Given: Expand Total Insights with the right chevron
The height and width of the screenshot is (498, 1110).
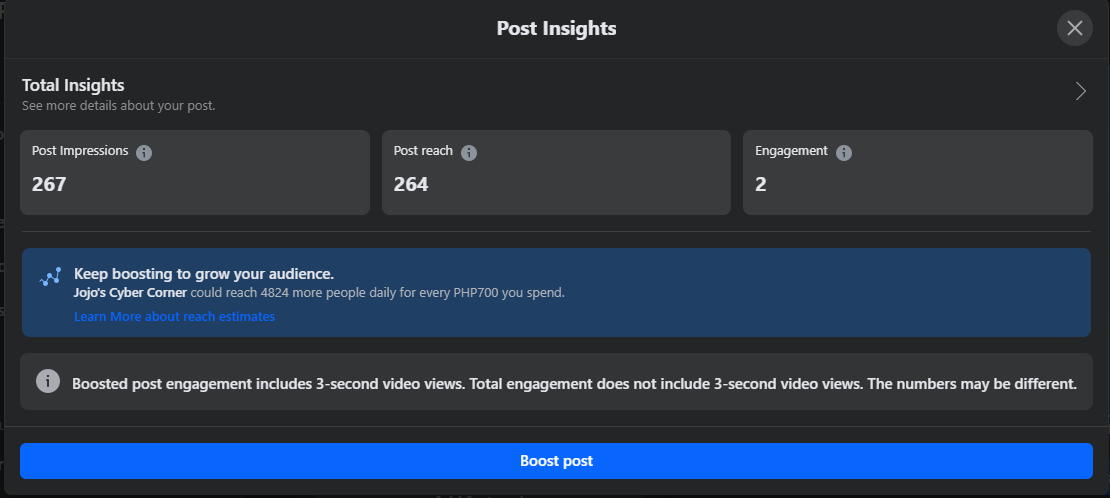Looking at the screenshot, I should [1080, 92].
